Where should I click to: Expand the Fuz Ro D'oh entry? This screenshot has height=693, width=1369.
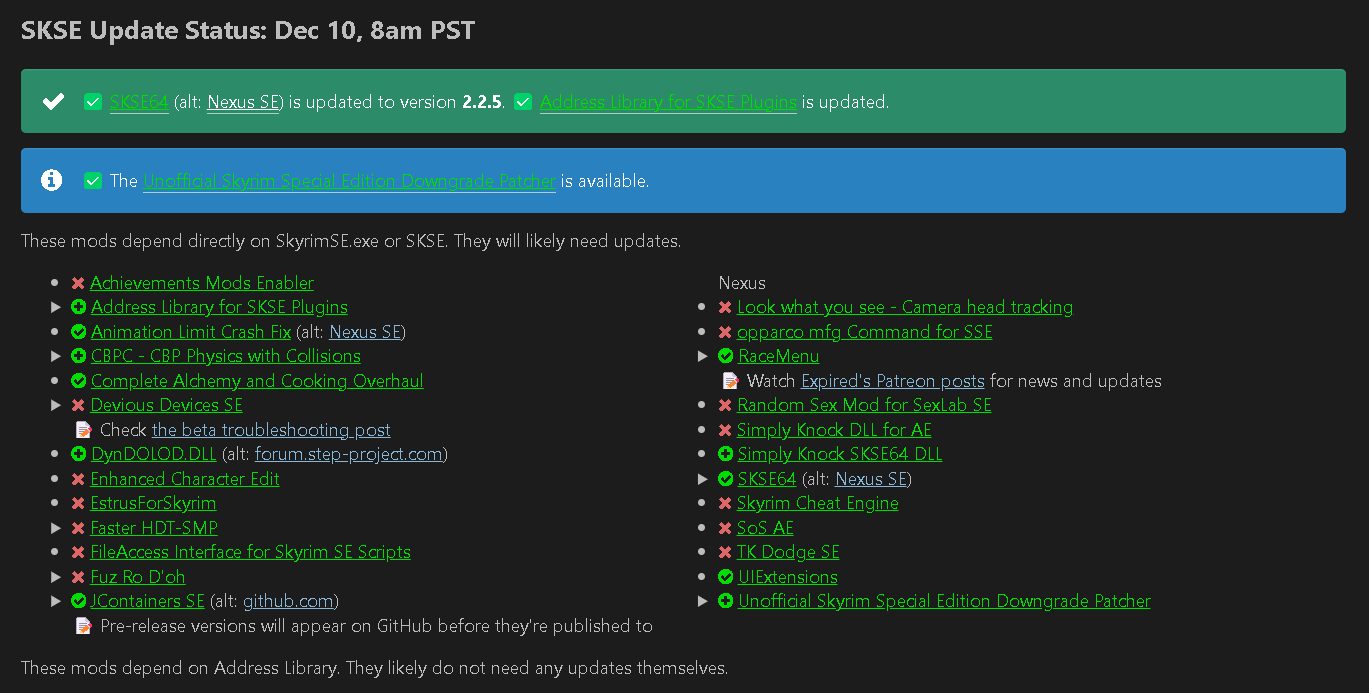coord(56,577)
